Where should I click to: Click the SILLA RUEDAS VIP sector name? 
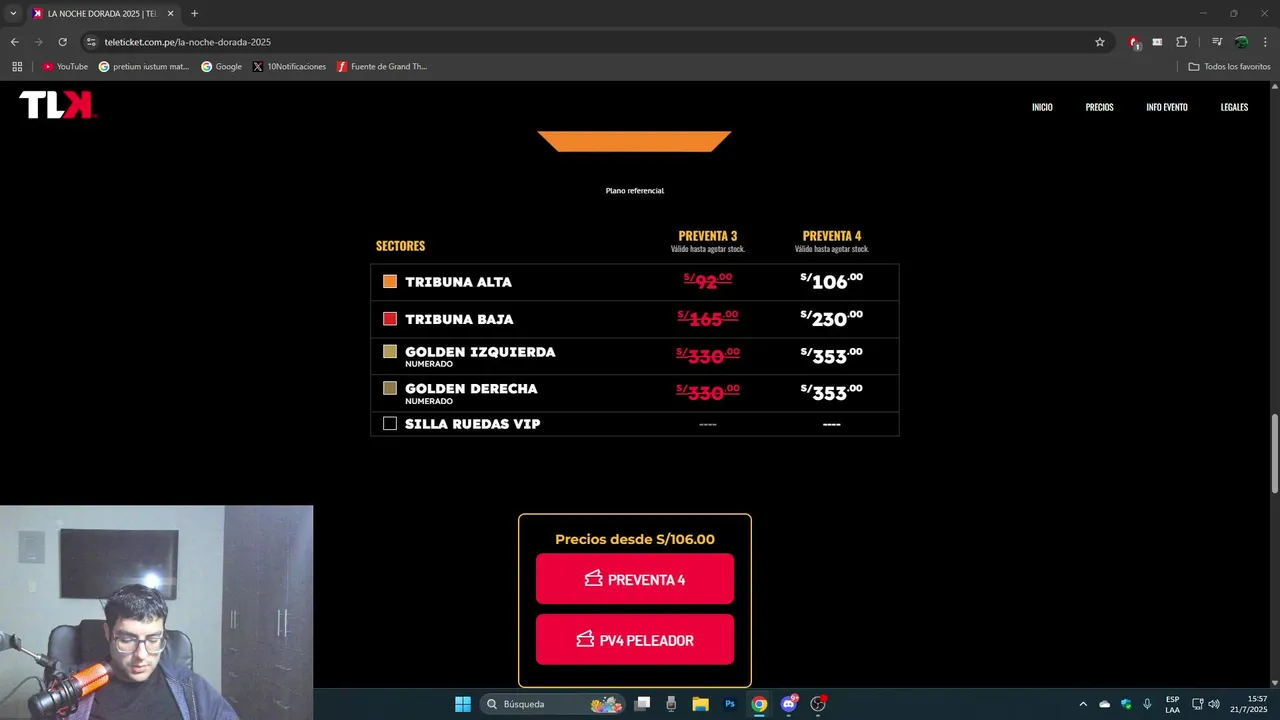tap(472, 424)
